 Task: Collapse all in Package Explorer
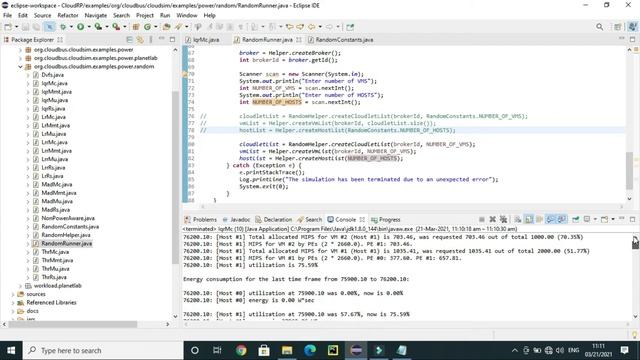[129, 40]
